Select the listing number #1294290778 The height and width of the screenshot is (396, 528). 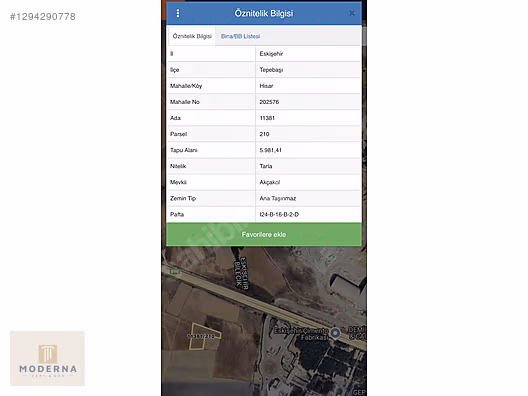43,16
